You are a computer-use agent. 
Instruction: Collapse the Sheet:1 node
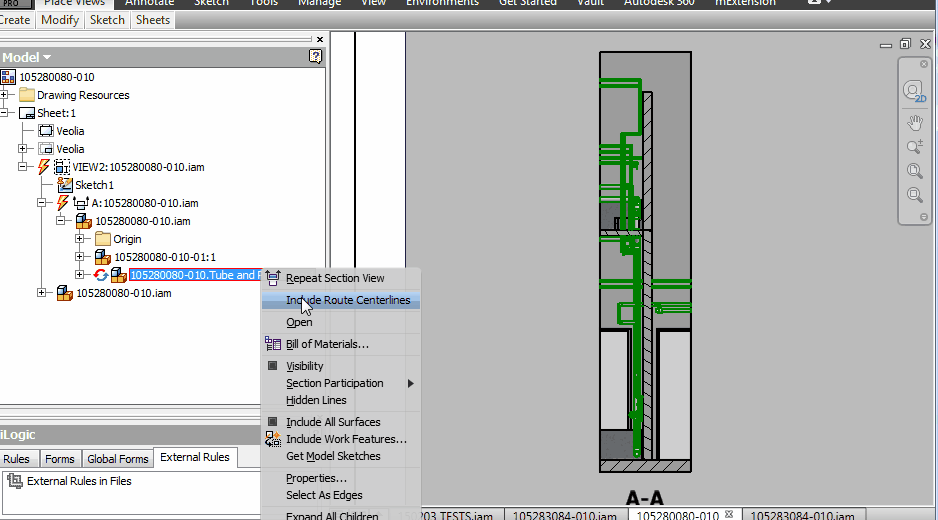click(4, 112)
